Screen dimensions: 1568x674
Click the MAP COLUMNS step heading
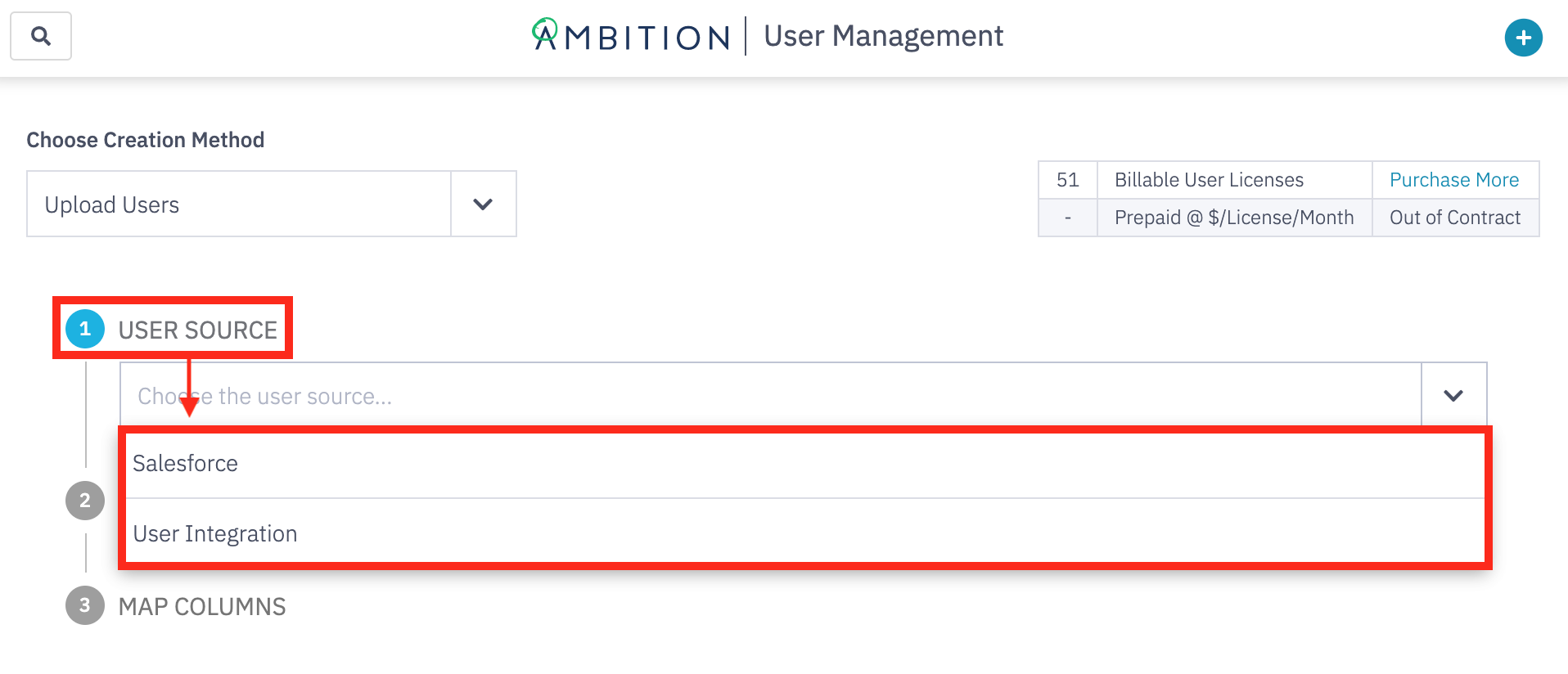pyautogui.click(x=202, y=606)
